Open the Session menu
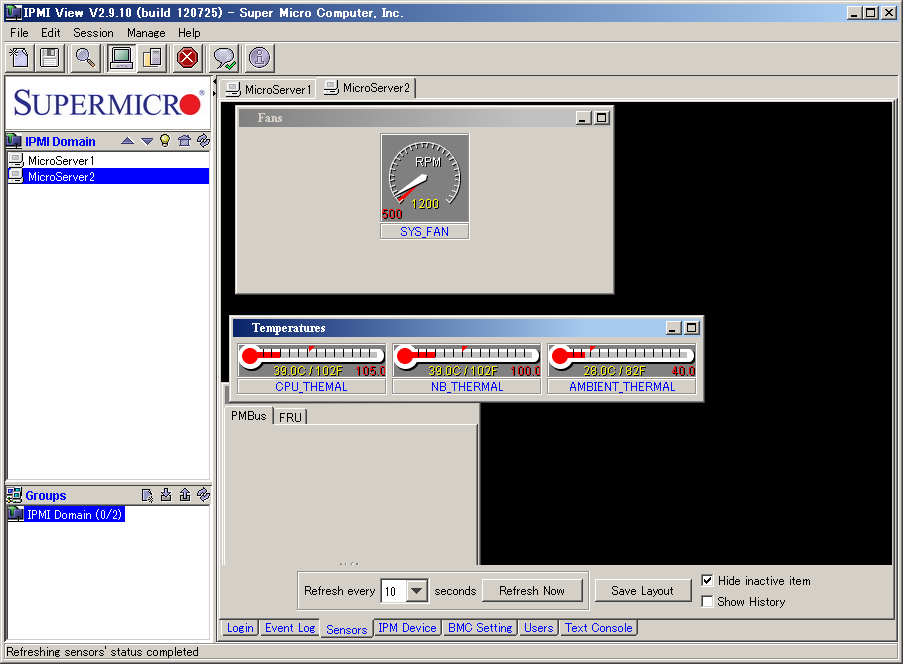 (93, 32)
